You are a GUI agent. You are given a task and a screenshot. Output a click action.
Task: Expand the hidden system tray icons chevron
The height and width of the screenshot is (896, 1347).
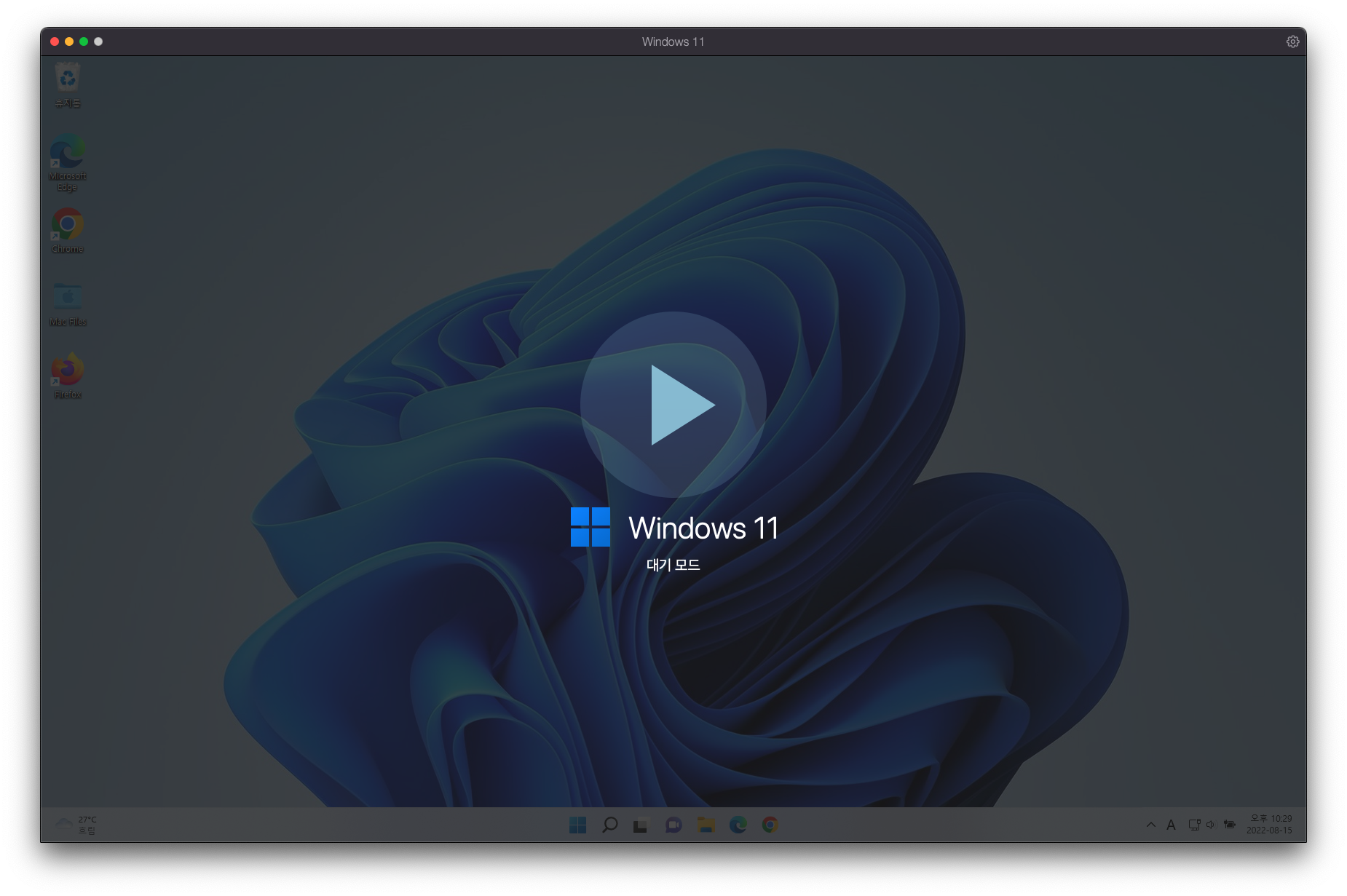click(1150, 825)
